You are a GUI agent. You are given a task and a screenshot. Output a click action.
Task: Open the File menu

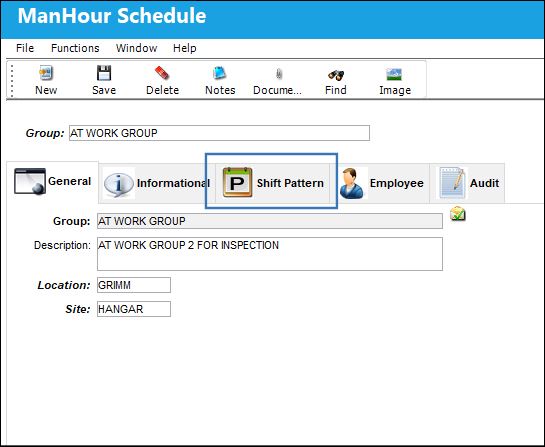click(x=25, y=48)
